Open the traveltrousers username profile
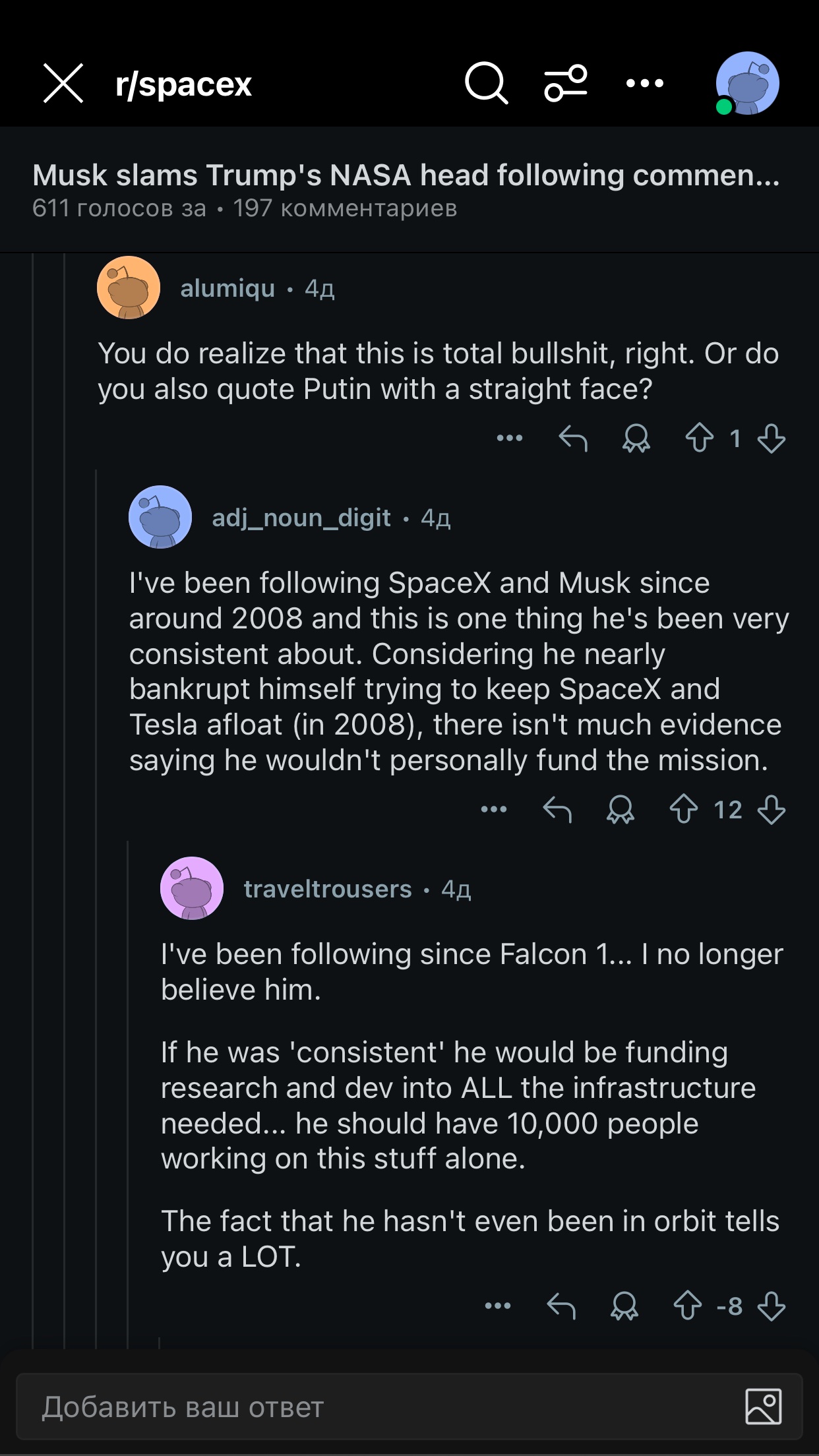 point(328,890)
